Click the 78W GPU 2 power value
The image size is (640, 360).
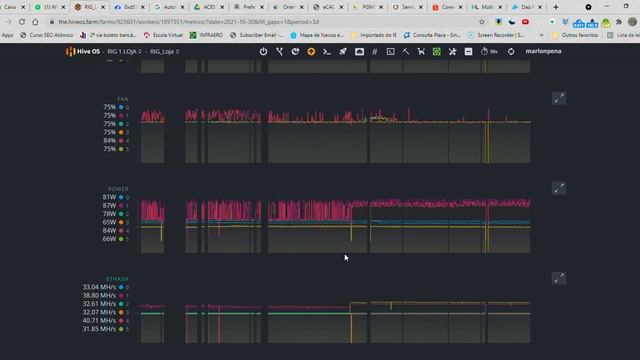coord(109,214)
